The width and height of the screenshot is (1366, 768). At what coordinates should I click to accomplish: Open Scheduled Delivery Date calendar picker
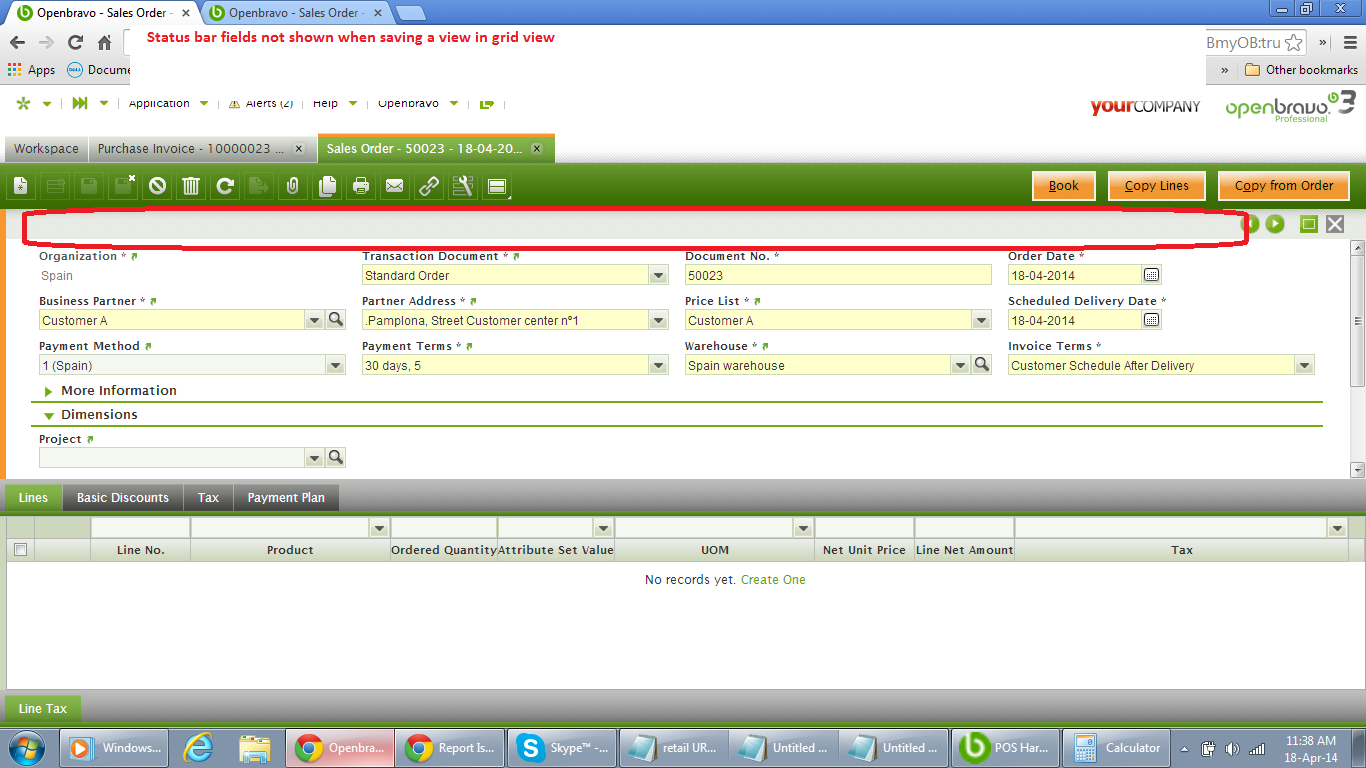tap(1152, 320)
